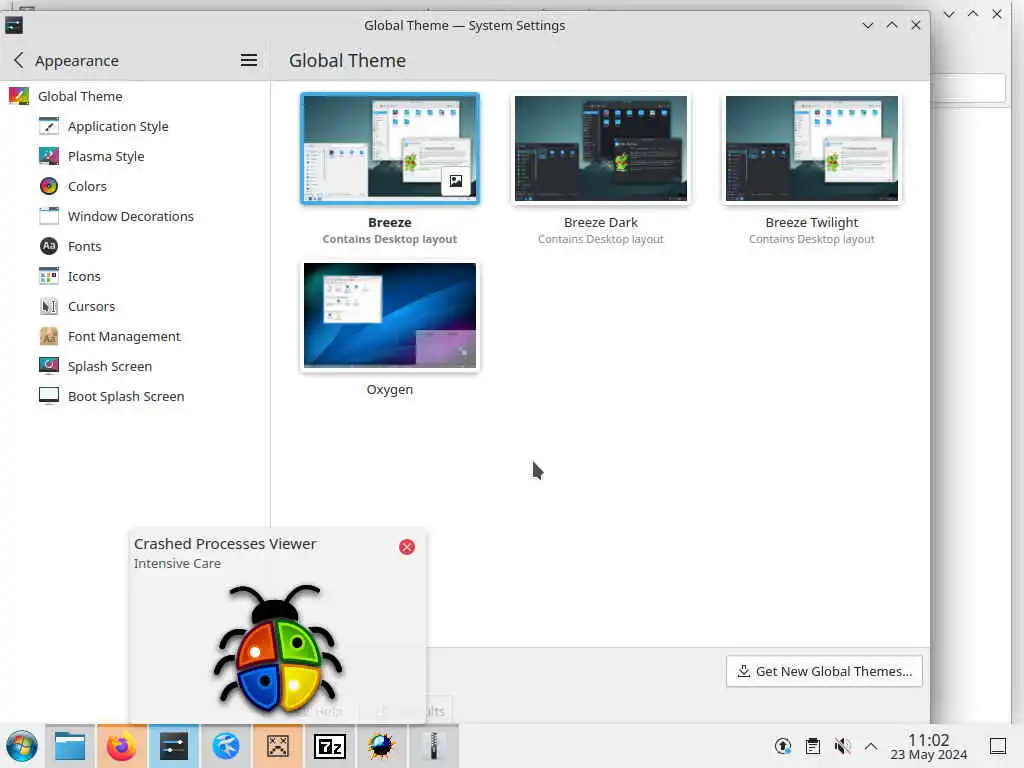Click the Font Management icon
Screen dimensions: 1024x768
(x=49, y=336)
